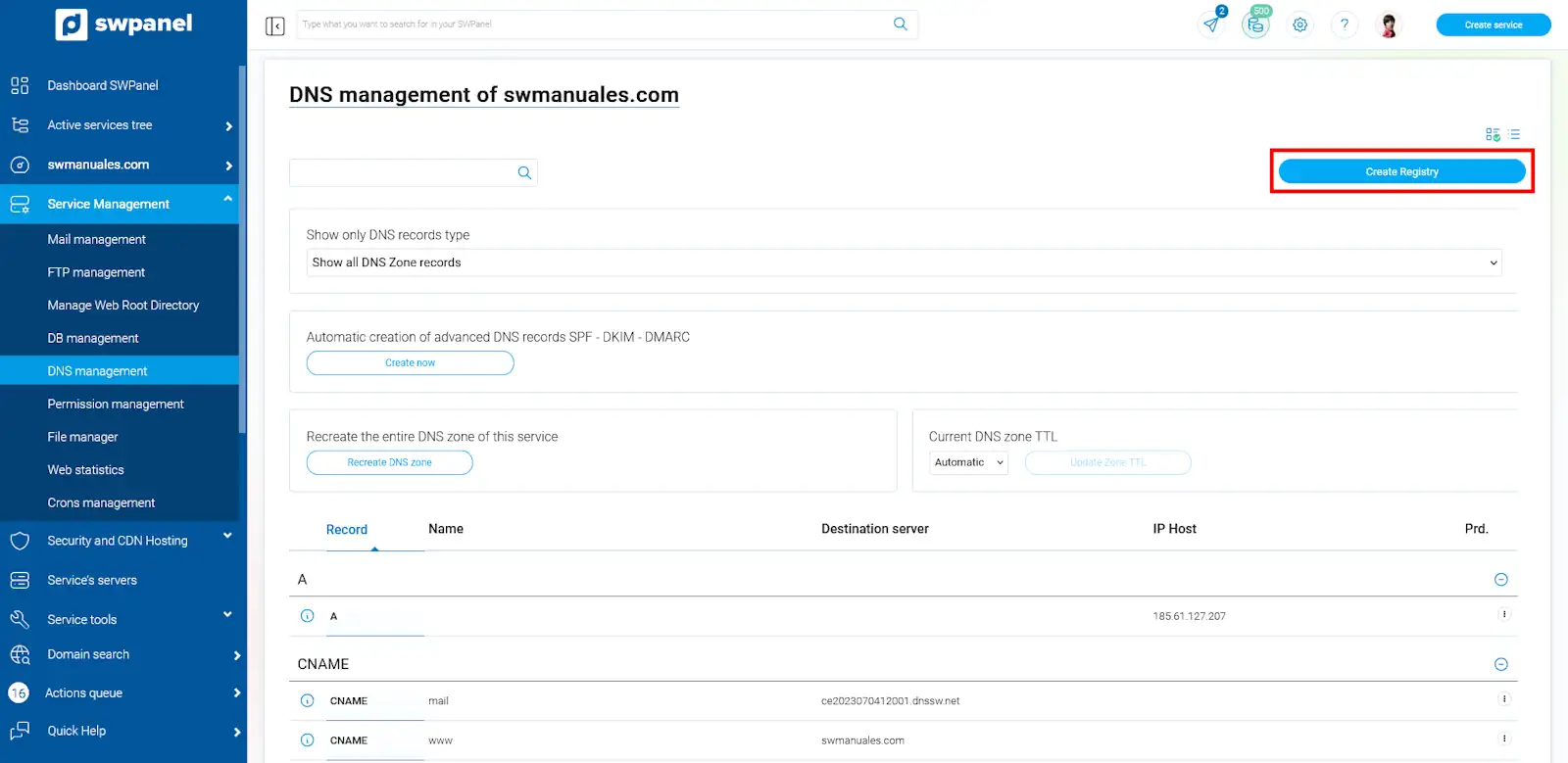Open the user profile avatar
The height and width of the screenshot is (763, 1568).
(1388, 25)
